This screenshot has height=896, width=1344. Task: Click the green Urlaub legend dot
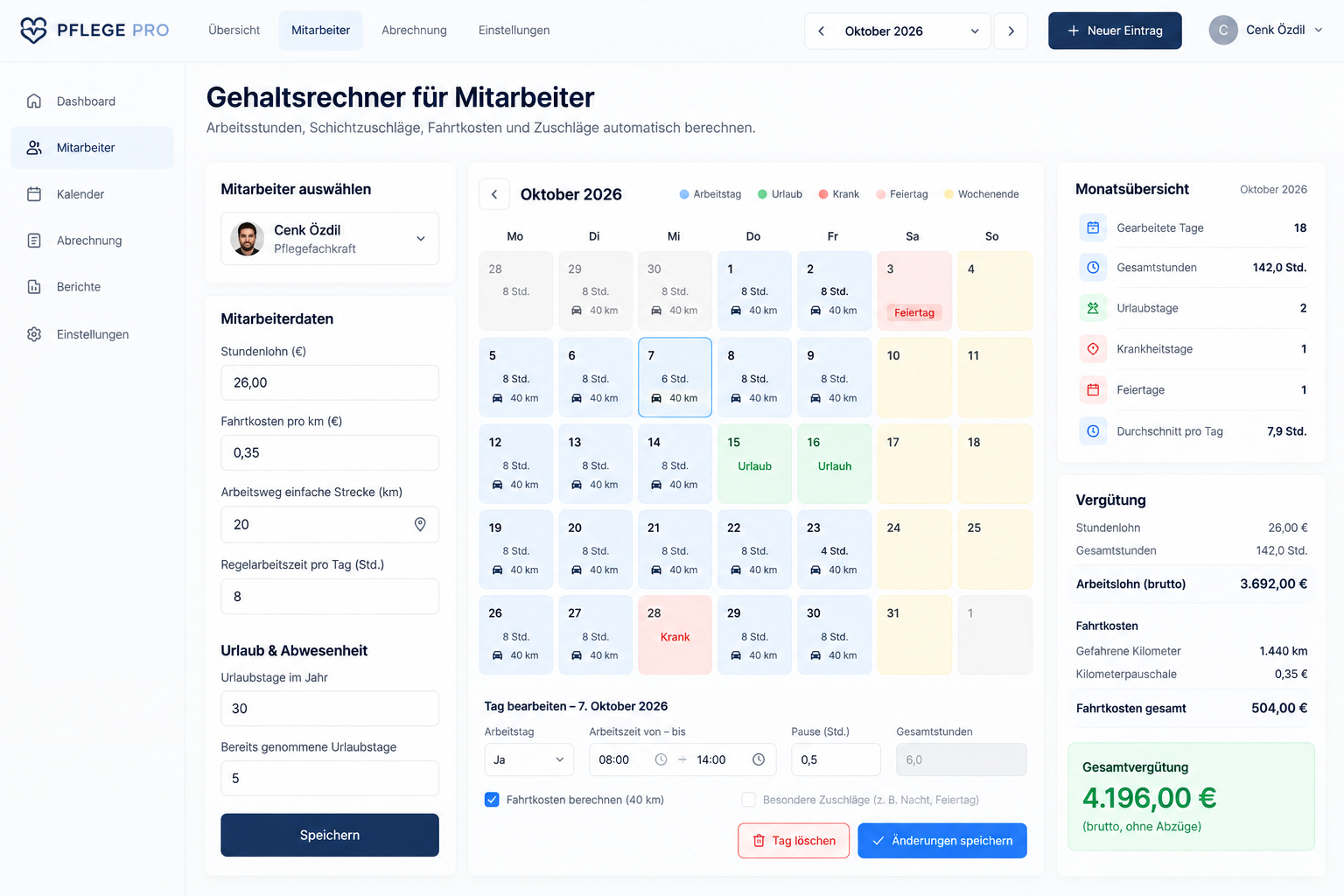[762, 194]
